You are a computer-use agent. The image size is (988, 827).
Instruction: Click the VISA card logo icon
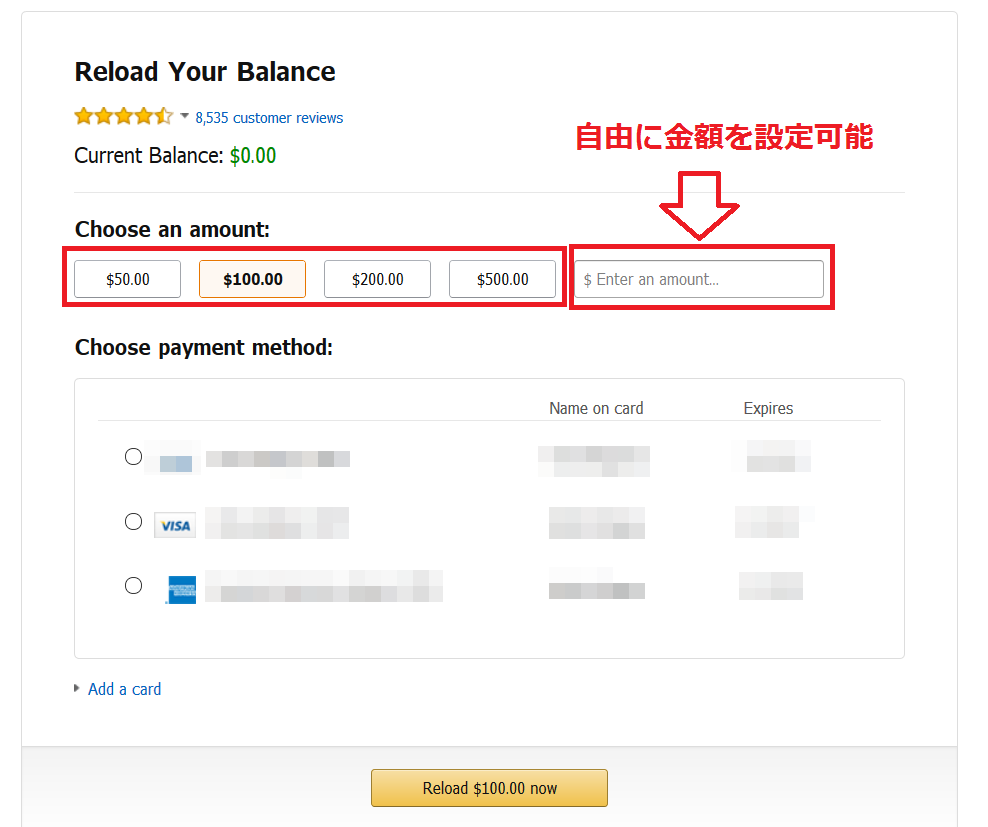tap(175, 525)
